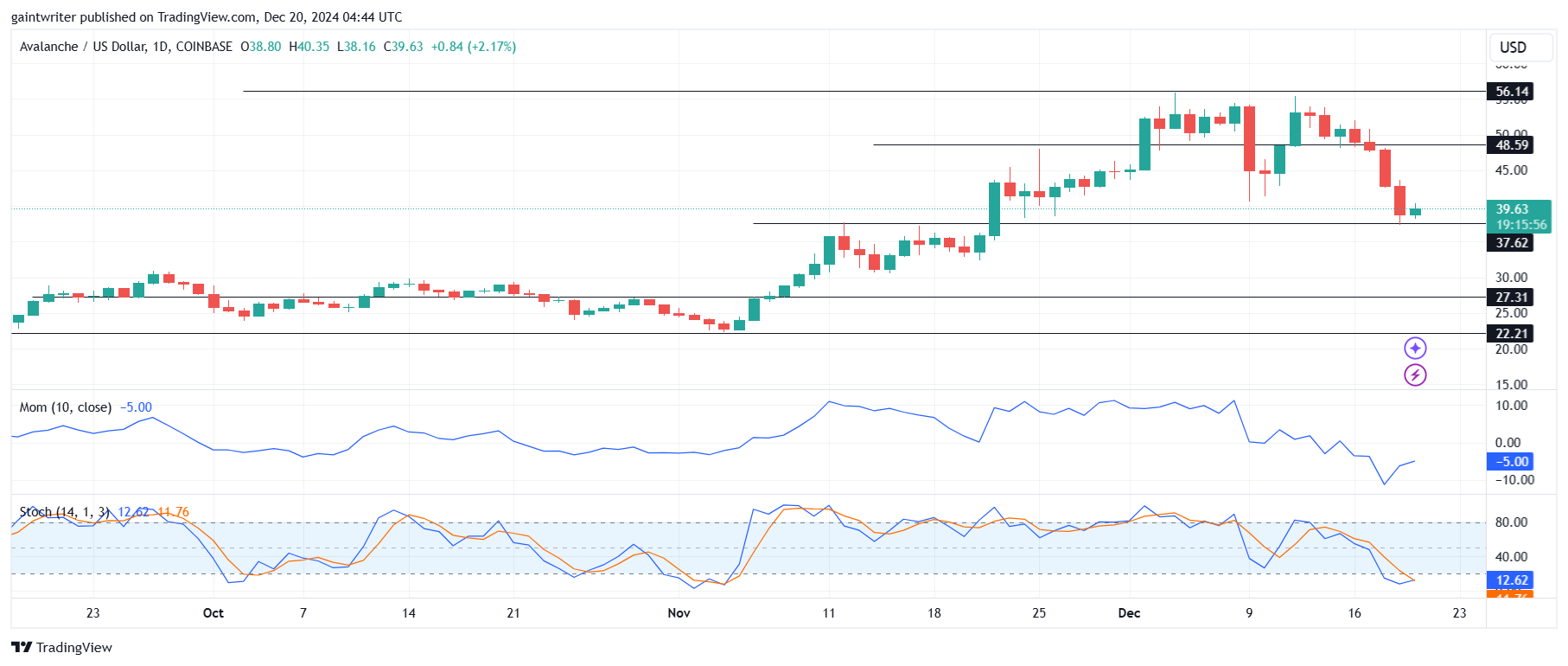The width and height of the screenshot is (1568, 666).
Task: Click the momentum value -5.00 axis label
Action: (1512, 462)
